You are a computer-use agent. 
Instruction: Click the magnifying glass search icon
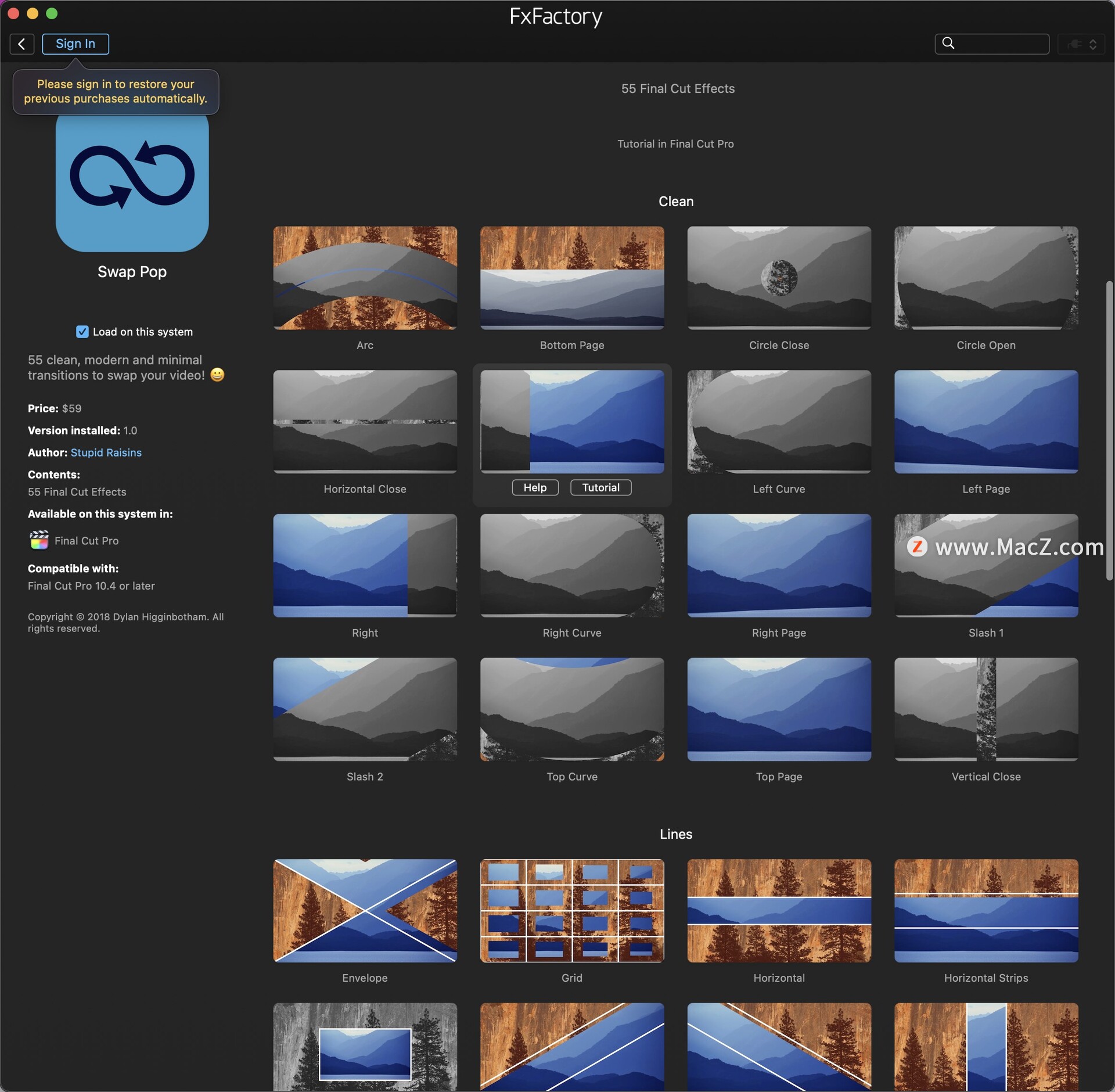(948, 44)
